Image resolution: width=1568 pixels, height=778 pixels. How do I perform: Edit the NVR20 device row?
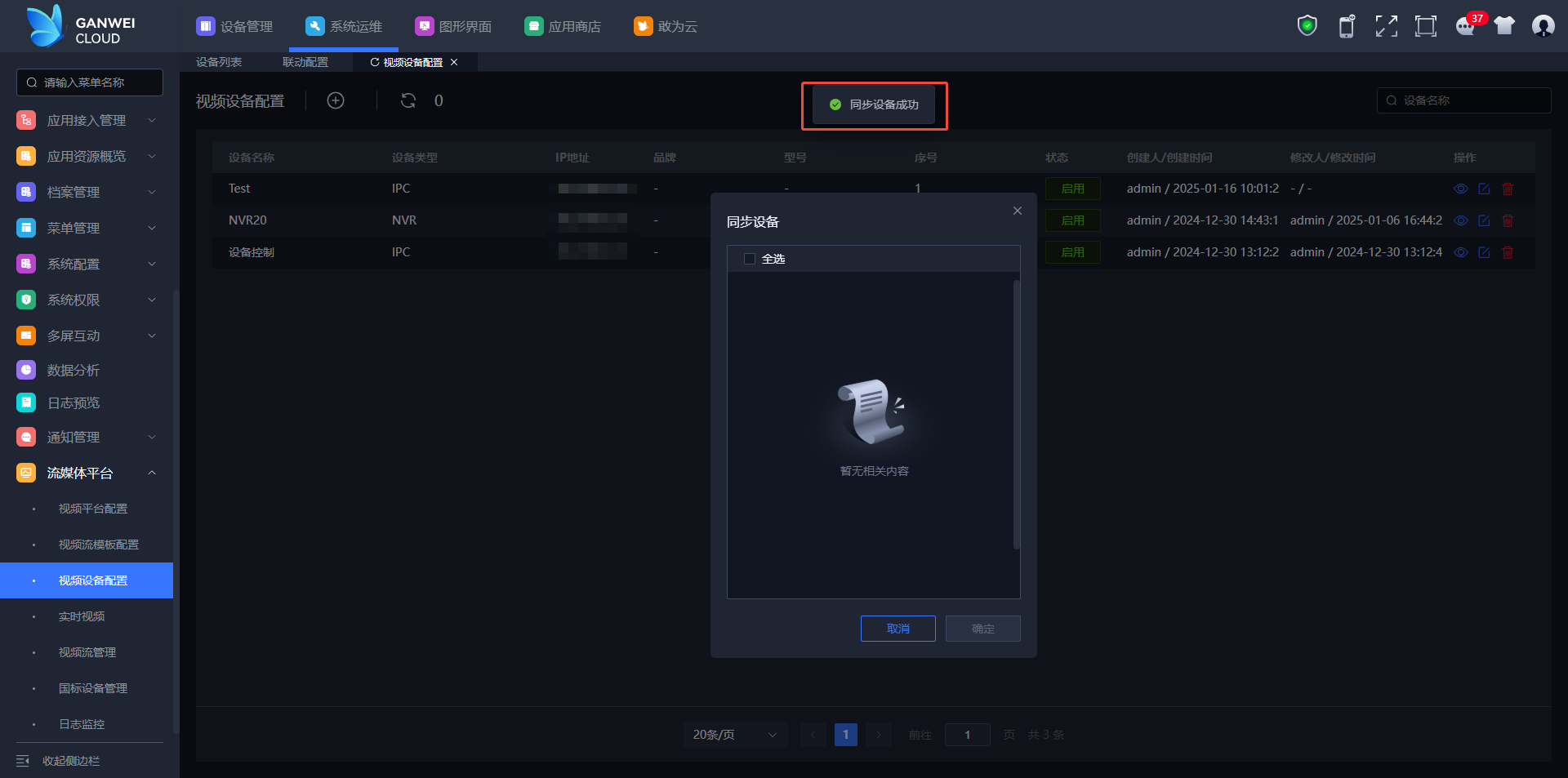tap(1484, 220)
